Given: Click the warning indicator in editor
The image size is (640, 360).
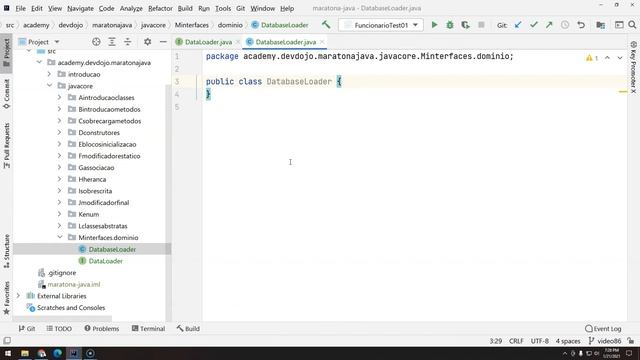Looking at the screenshot, I should point(592,58).
